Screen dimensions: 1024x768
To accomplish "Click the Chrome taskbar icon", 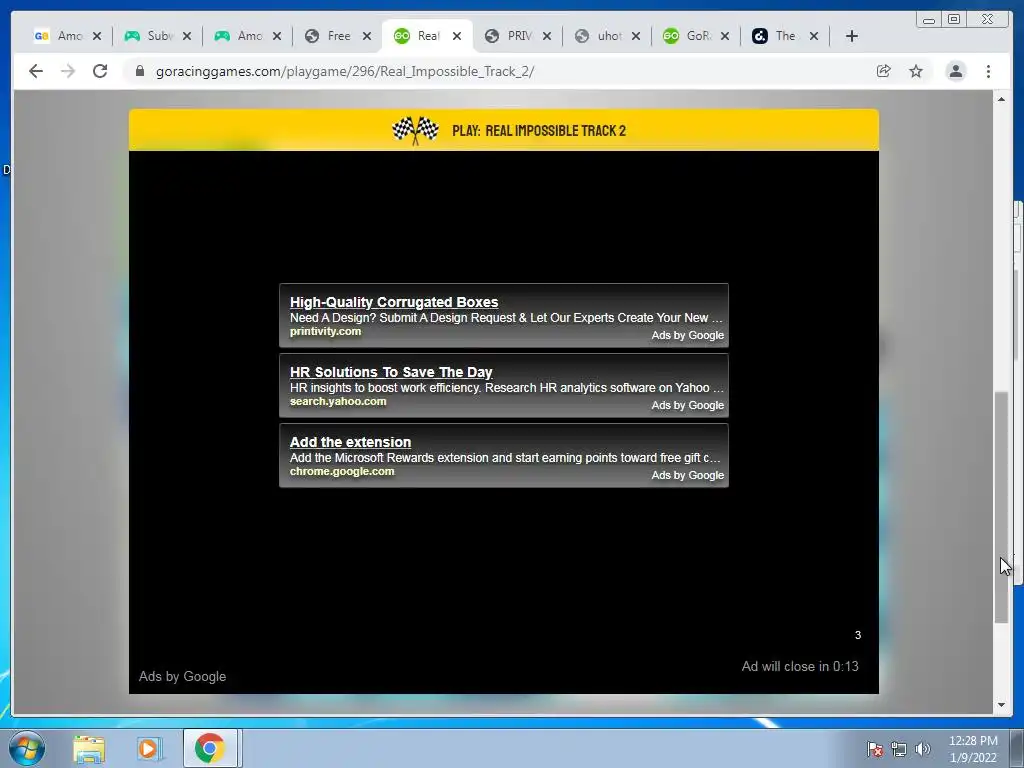I will (x=210, y=748).
